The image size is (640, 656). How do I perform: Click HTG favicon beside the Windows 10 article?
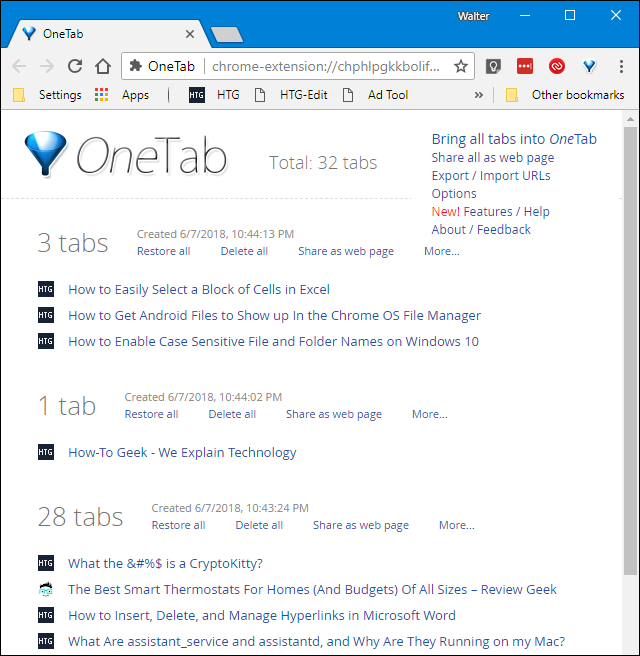click(46, 341)
